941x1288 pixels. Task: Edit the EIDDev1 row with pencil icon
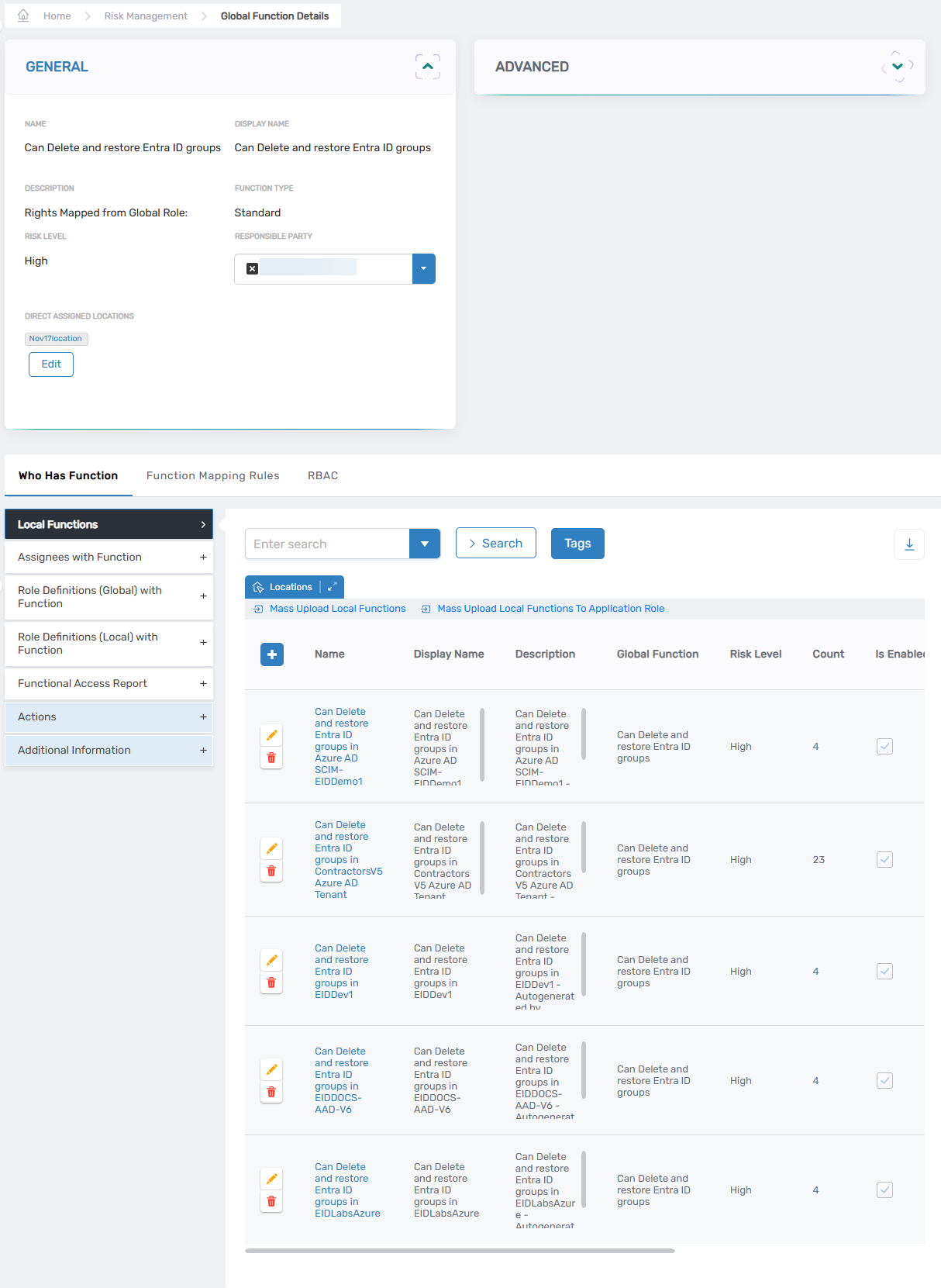[x=271, y=960]
